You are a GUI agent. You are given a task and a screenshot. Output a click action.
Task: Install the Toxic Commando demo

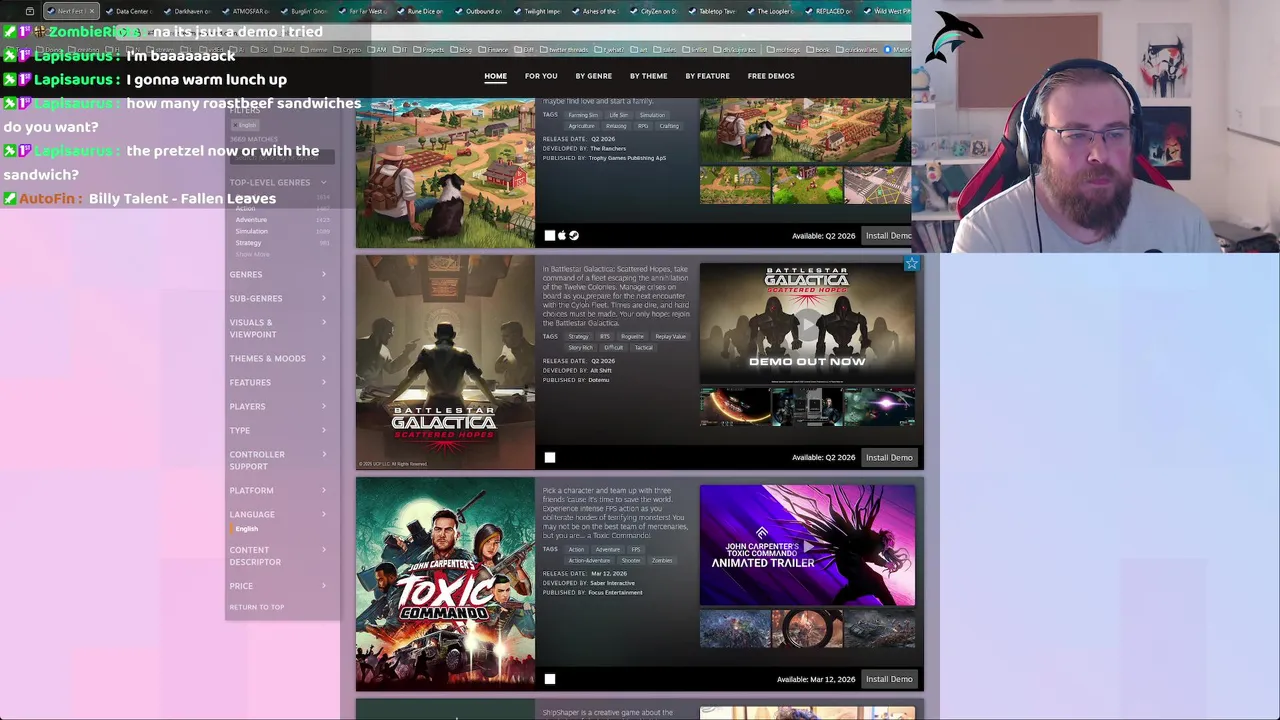[889, 680]
